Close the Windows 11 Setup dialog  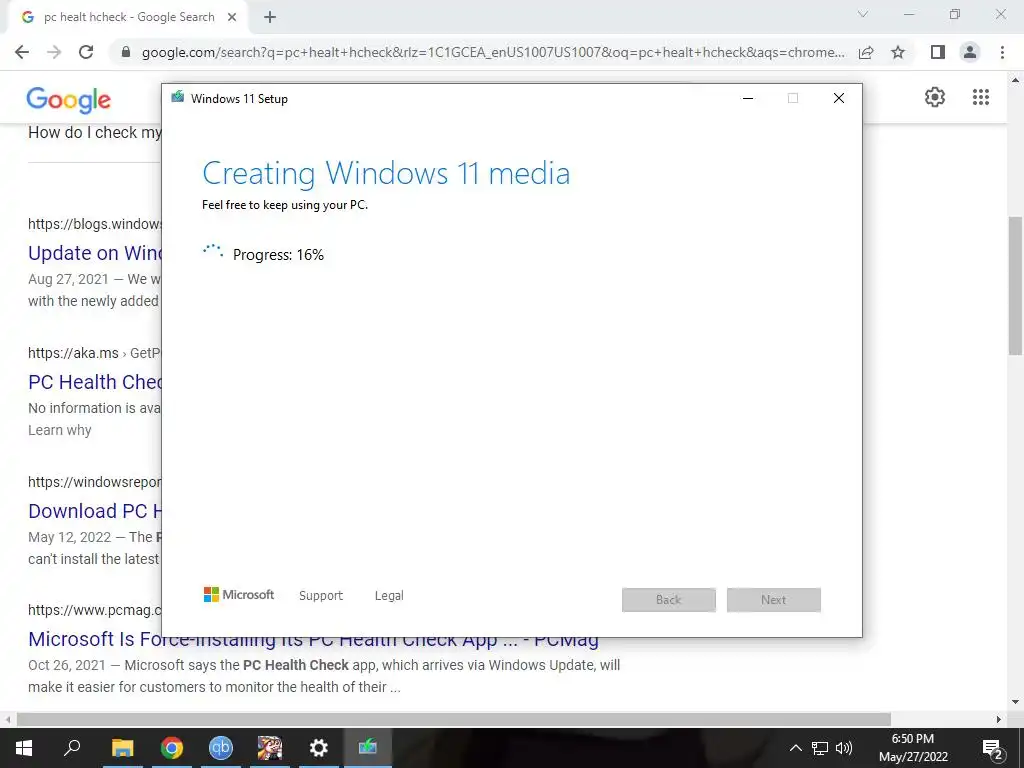839,99
